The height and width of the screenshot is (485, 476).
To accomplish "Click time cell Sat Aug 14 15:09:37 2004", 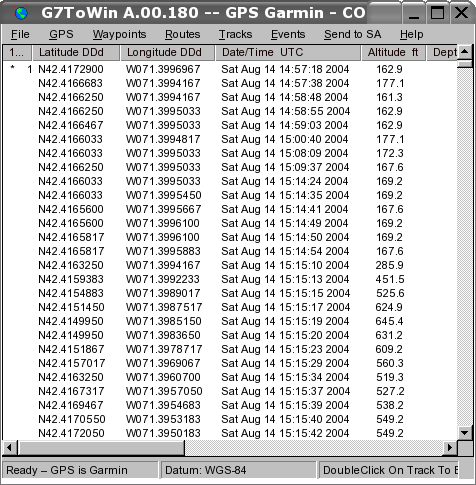I will point(285,167).
